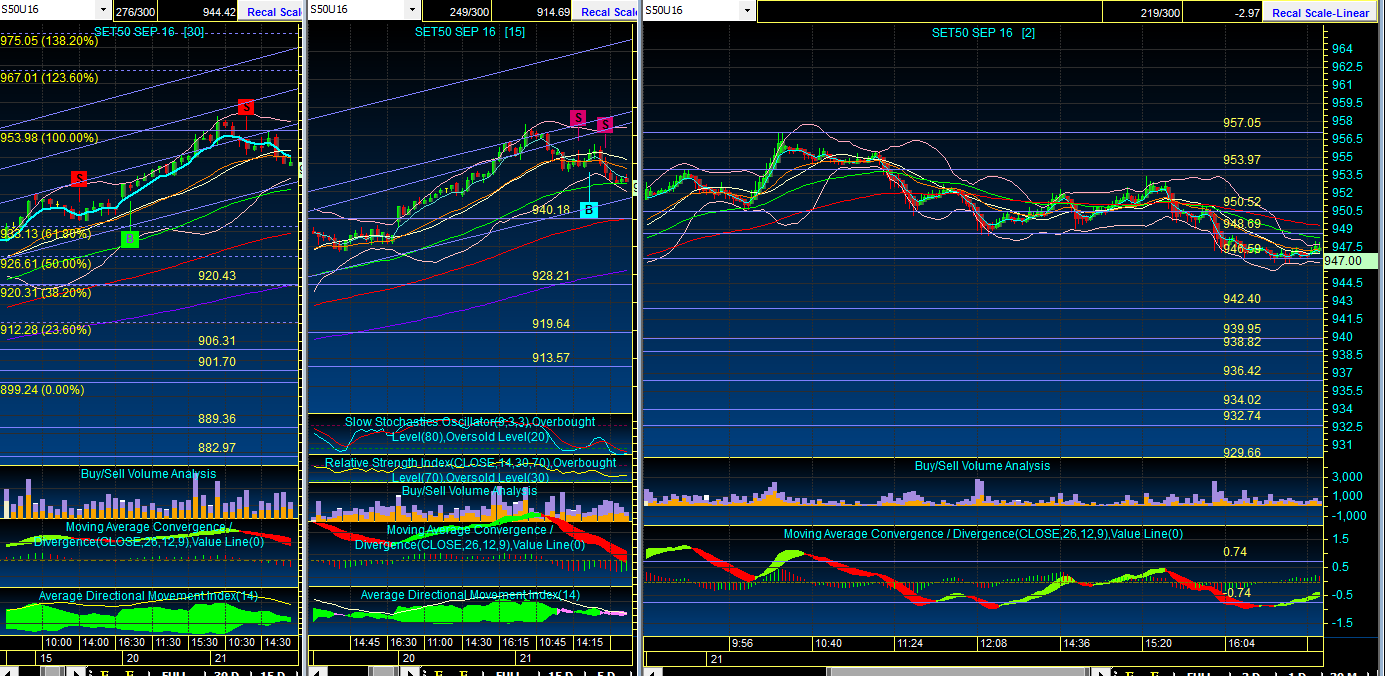
Task: Click the 957.05 price level label
Action: tap(1242, 123)
